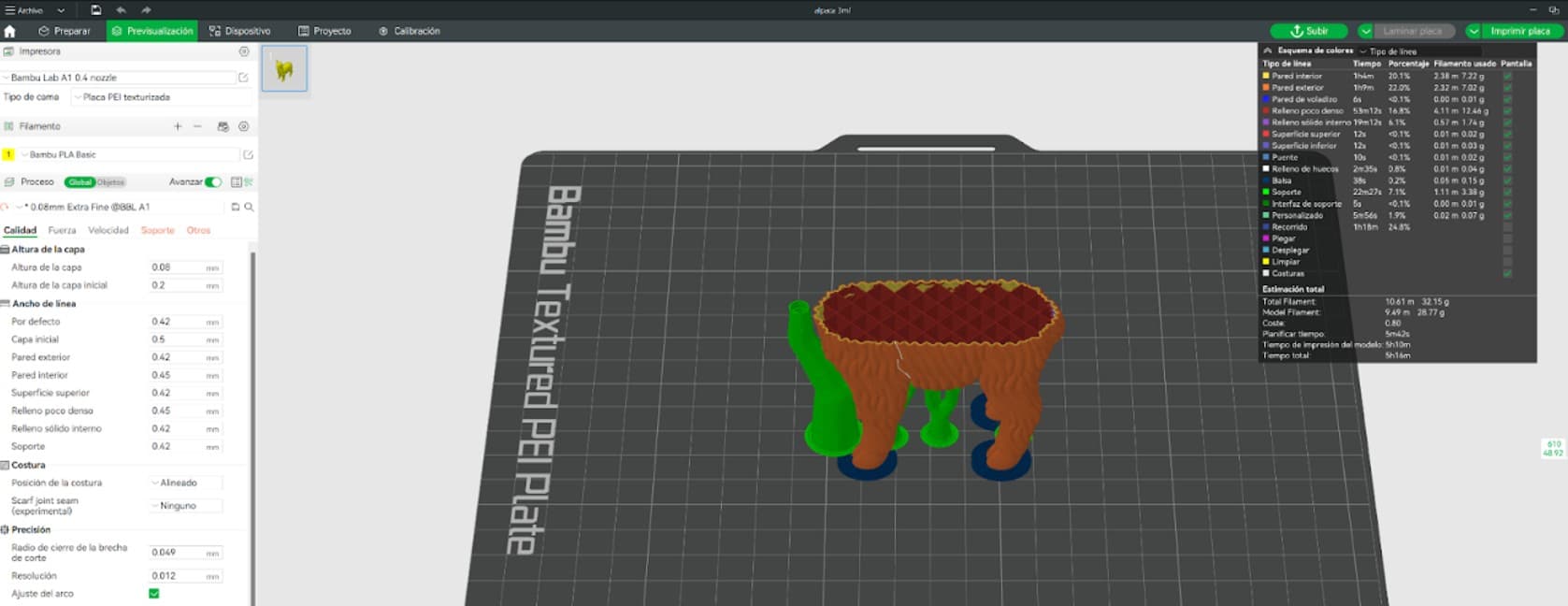Open the Archivo menu dropdown arrow

(61, 10)
